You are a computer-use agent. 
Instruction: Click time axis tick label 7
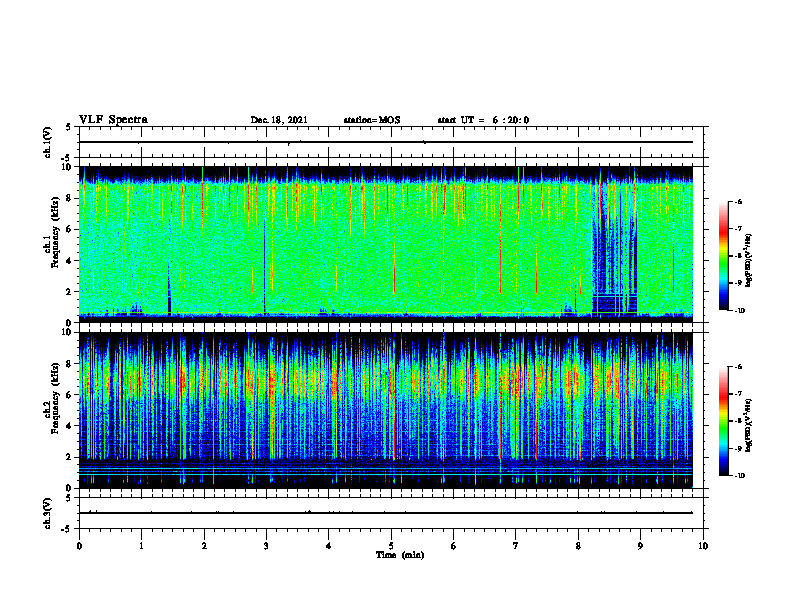(516, 546)
